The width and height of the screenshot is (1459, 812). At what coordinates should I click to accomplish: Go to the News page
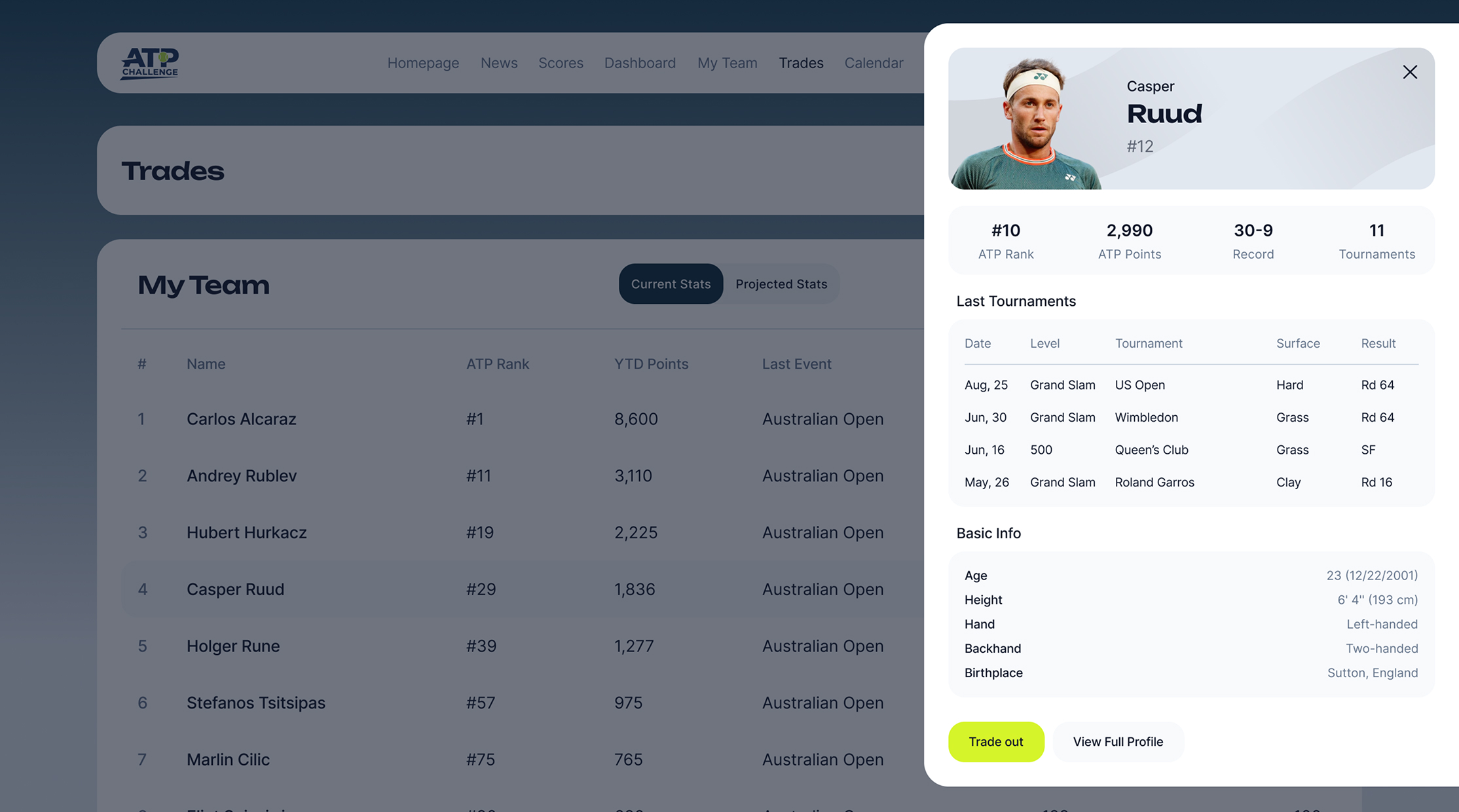(x=499, y=63)
